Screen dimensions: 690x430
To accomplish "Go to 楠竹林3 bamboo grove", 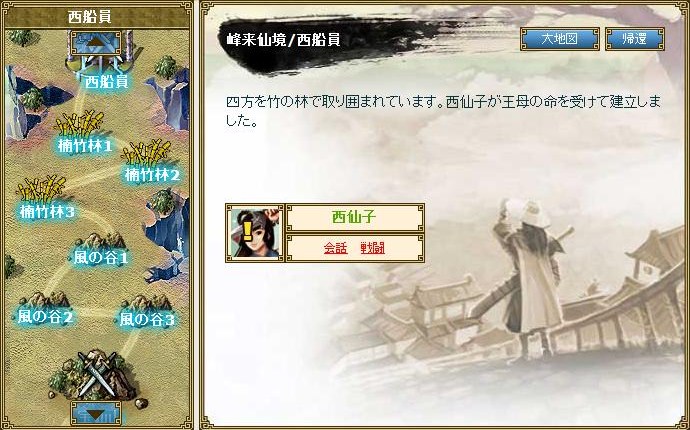I will click(x=47, y=212).
